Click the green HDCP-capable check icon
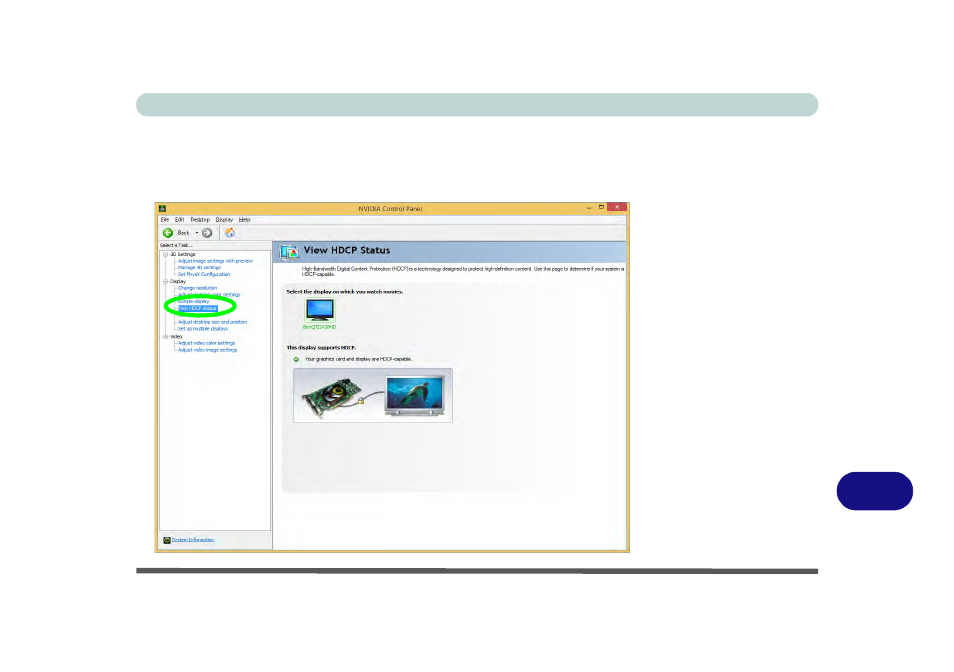This screenshot has width=954, height=672. click(x=296, y=359)
